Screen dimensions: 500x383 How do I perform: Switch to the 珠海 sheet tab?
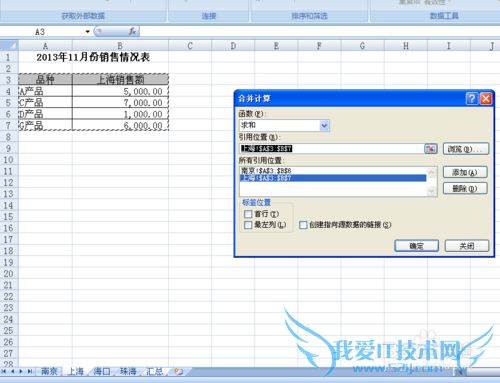[x=128, y=371]
